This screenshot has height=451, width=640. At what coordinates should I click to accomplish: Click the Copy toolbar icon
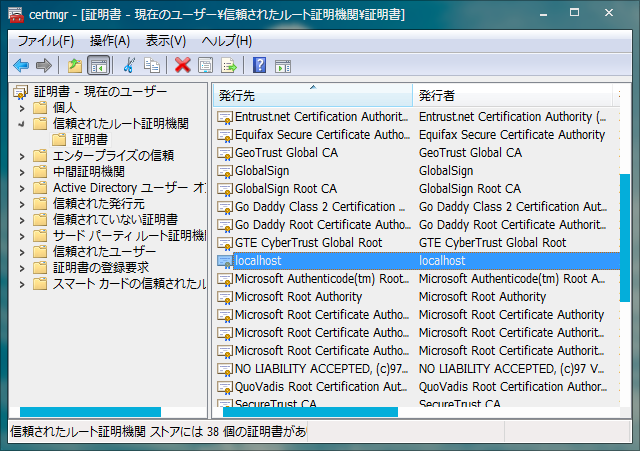(x=152, y=65)
